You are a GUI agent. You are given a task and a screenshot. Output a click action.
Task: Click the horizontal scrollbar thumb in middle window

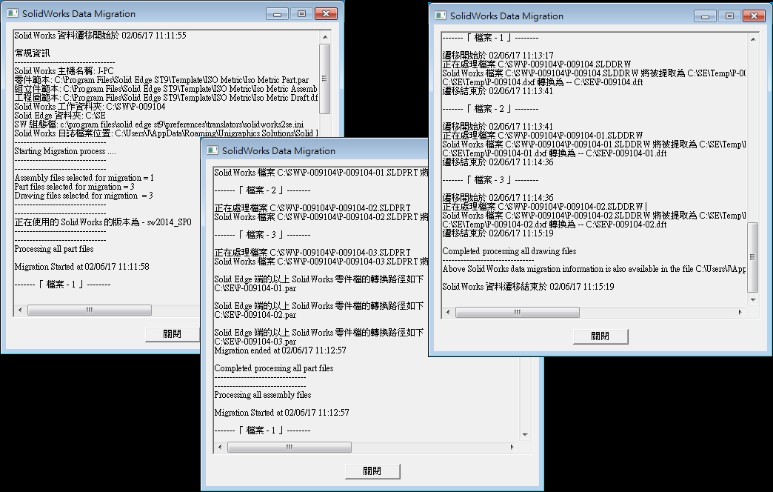tap(289, 447)
